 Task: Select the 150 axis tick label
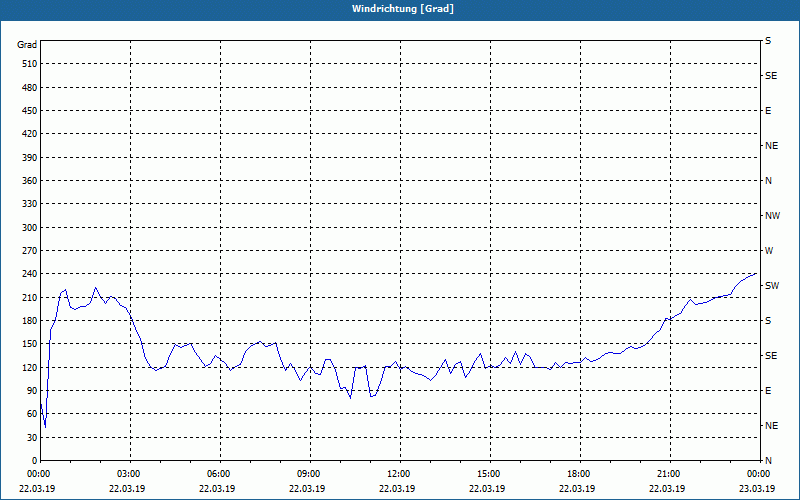(x=30, y=344)
